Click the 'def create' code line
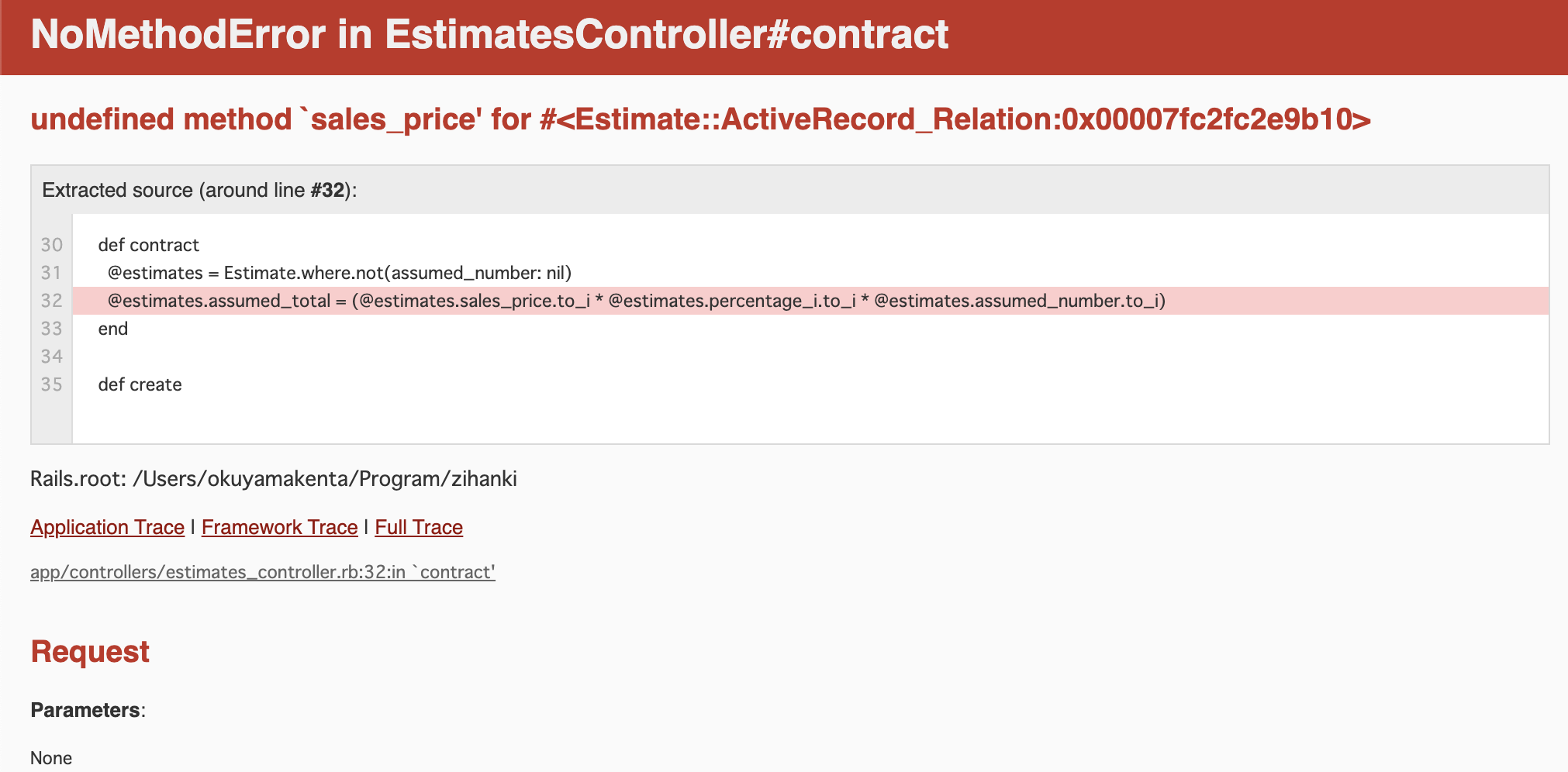The width and height of the screenshot is (1568, 772). [x=140, y=384]
